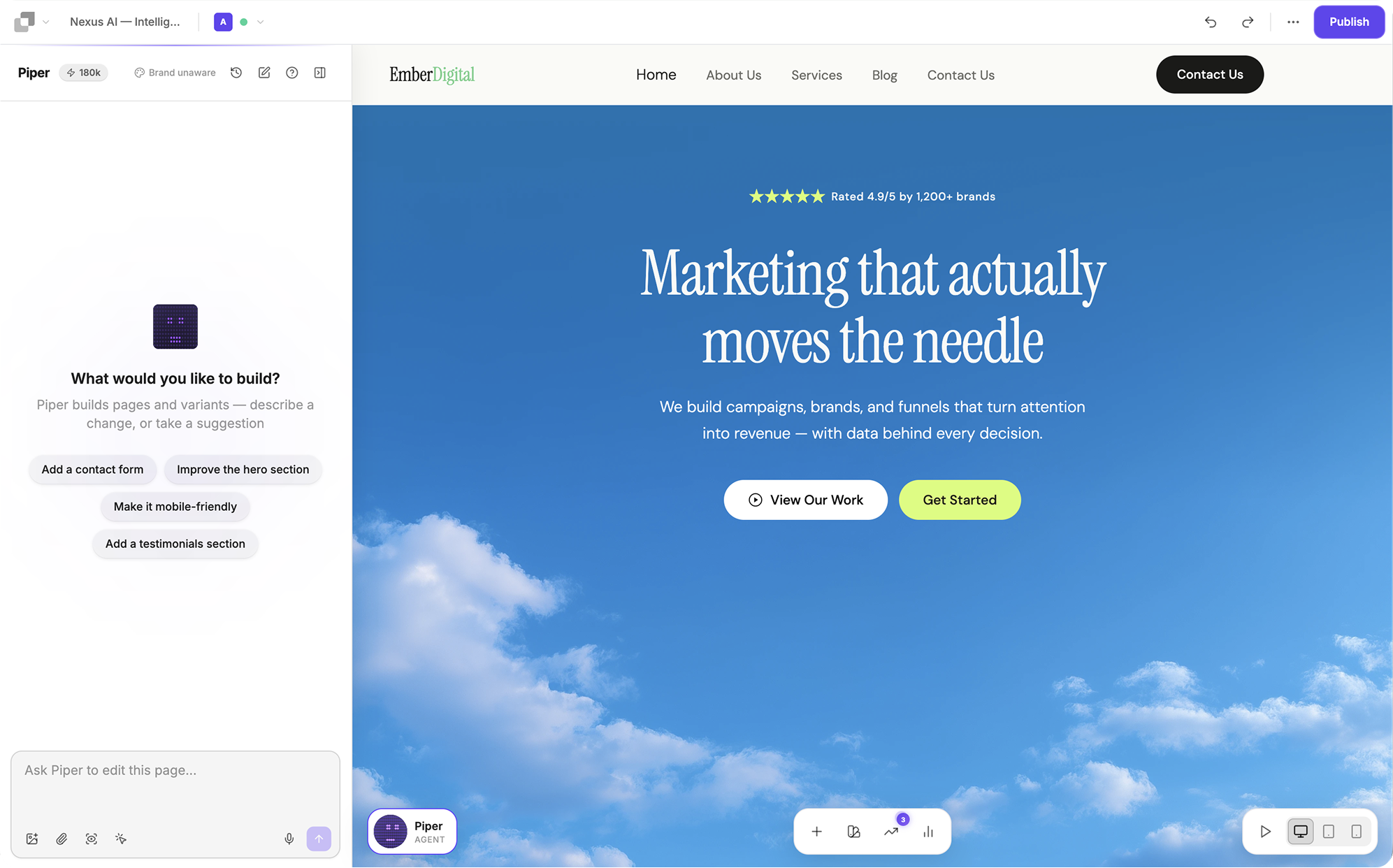
Task: Click the Nexus AI project title
Action: point(125,22)
